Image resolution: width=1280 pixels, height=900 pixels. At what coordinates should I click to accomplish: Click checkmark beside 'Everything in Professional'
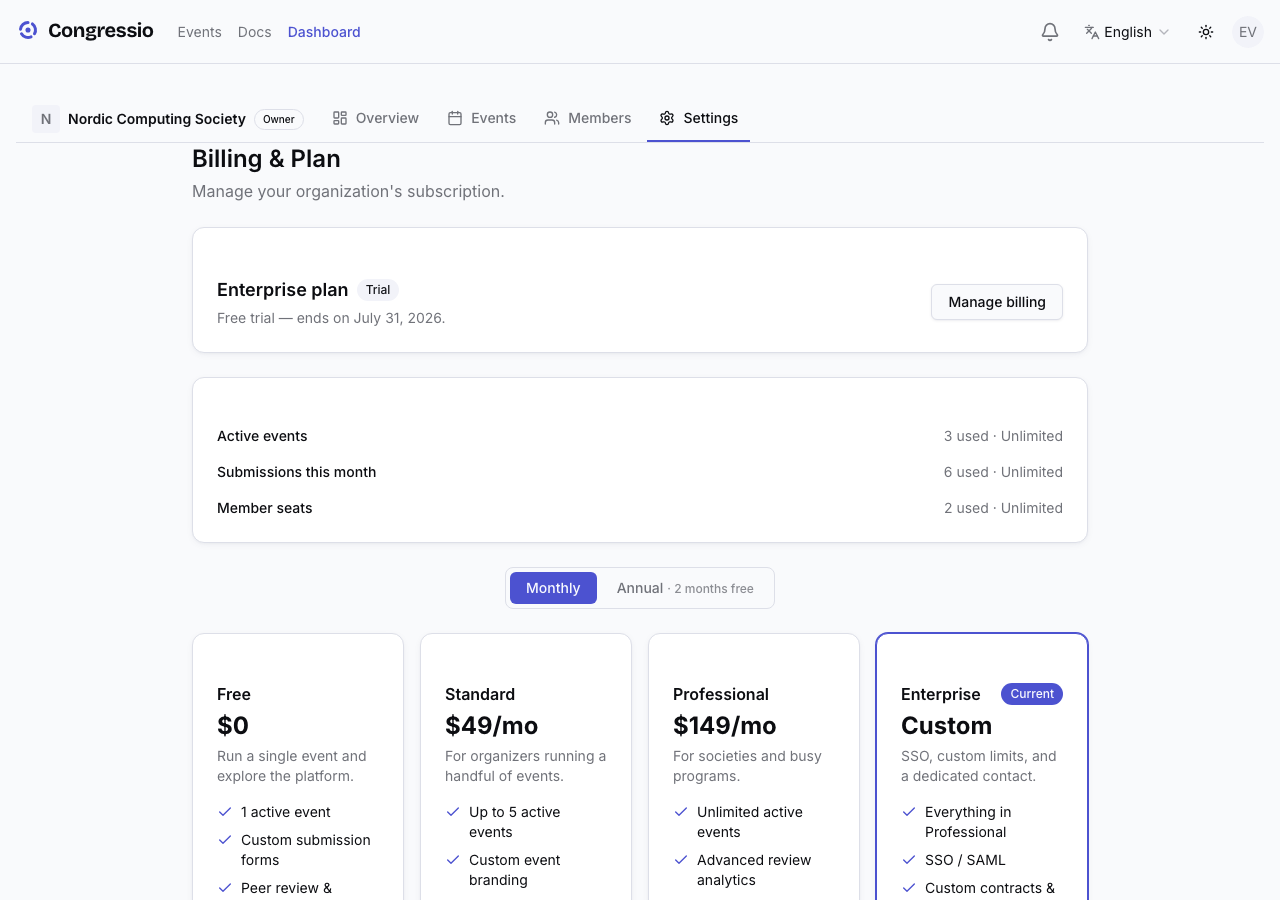point(909,812)
